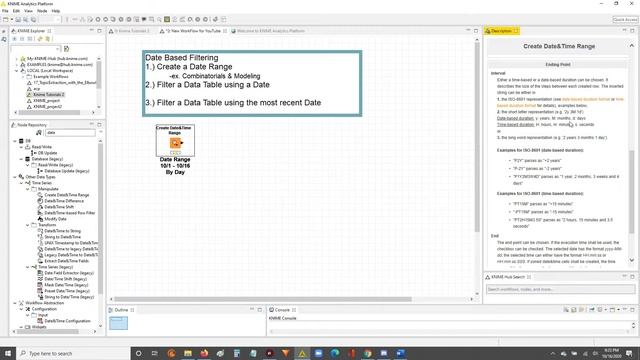640x360 pixels.
Task: Select Date&Time-based Row Filter node
Action: point(69,213)
